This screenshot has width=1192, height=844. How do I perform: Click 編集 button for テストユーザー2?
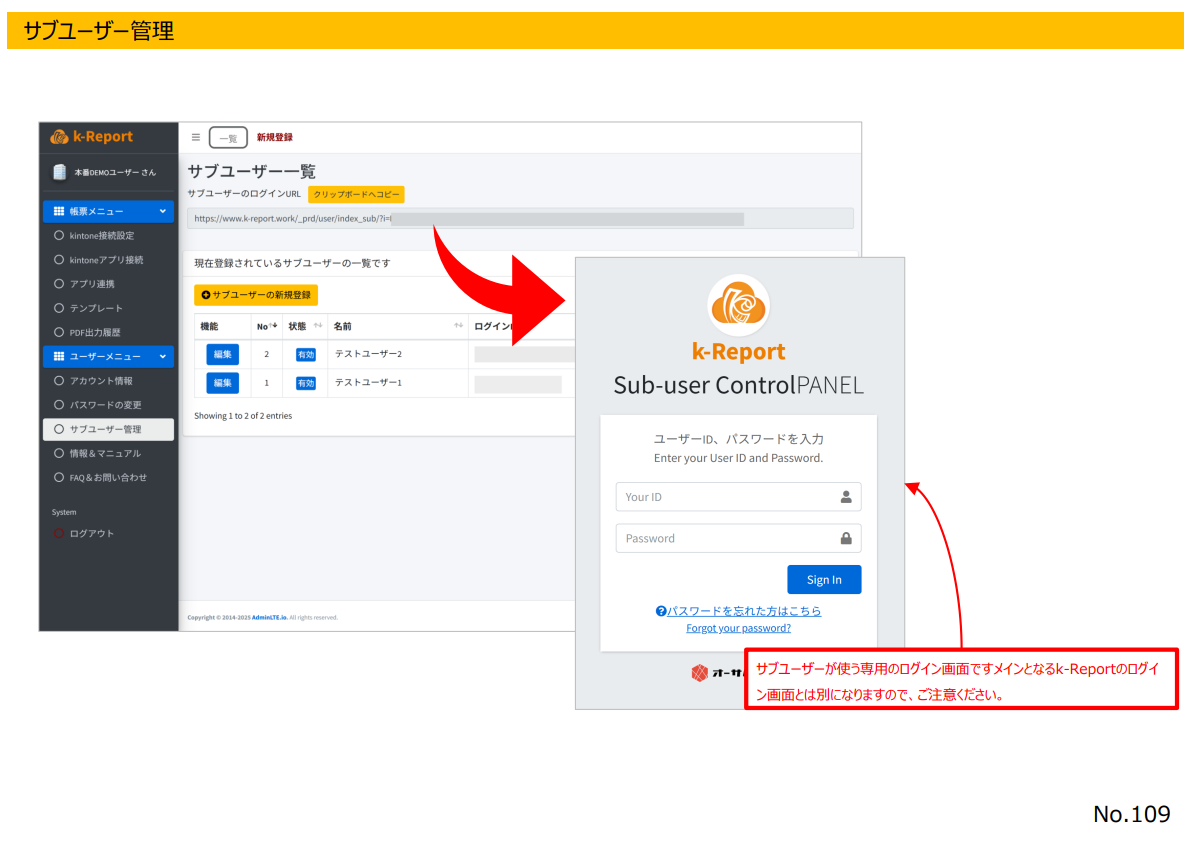click(223, 354)
